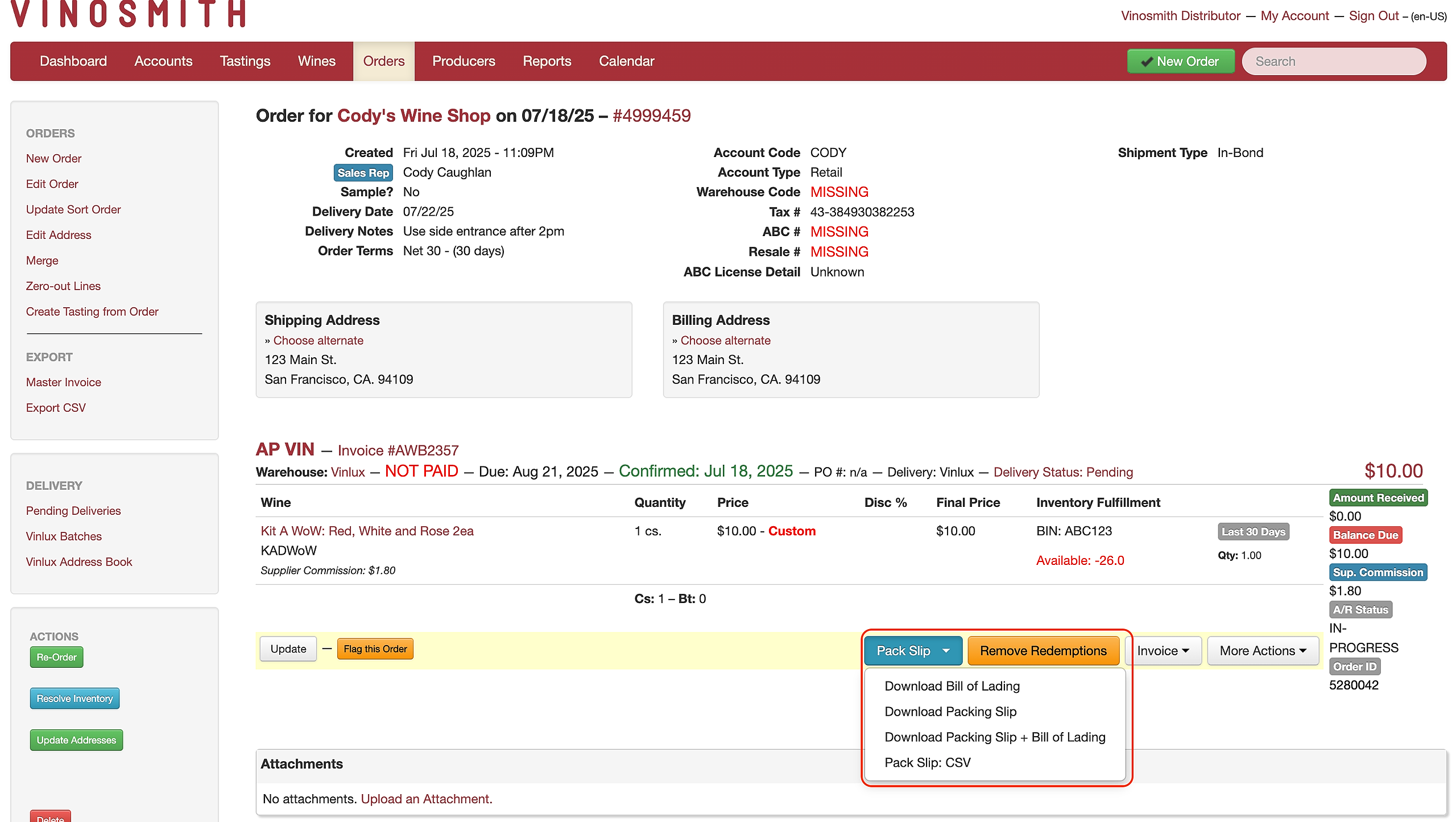
Task: Click the Sup. Commission badge
Action: 1378,572
